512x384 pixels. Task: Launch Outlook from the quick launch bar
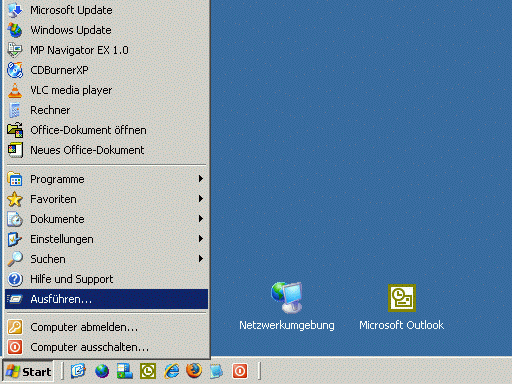click(148, 371)
